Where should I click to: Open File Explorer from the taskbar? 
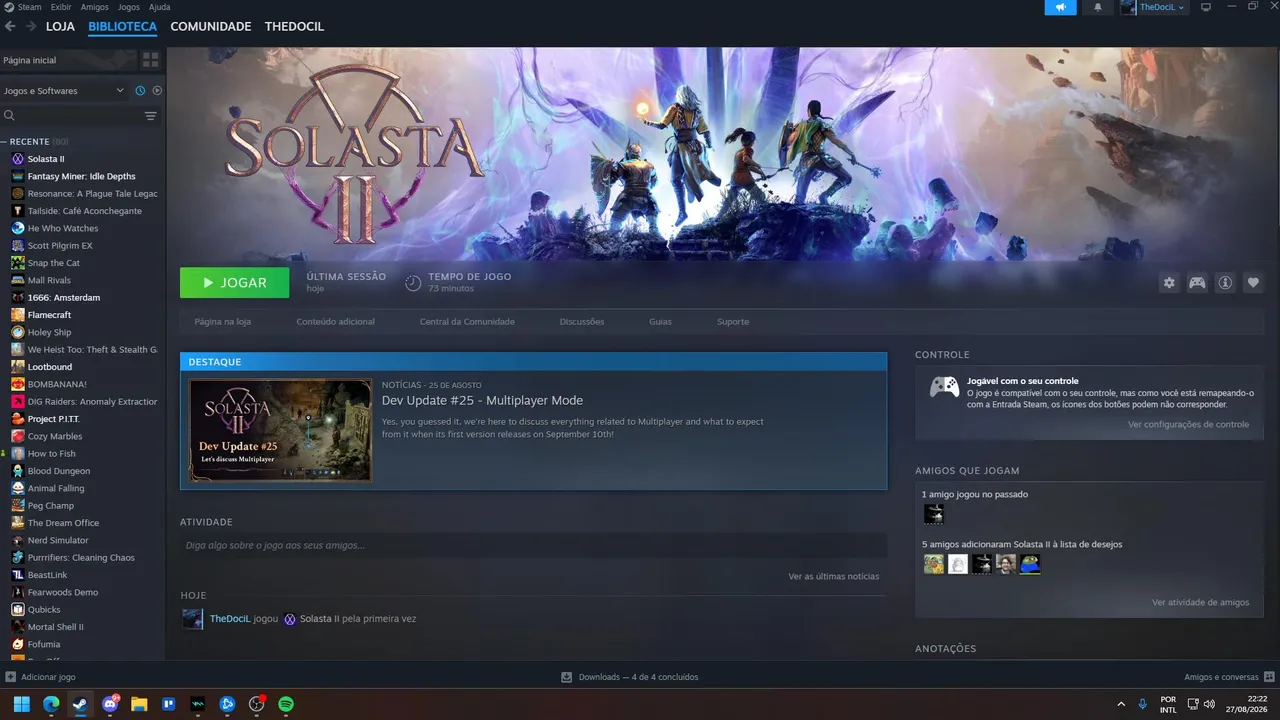tap(139, 704)
